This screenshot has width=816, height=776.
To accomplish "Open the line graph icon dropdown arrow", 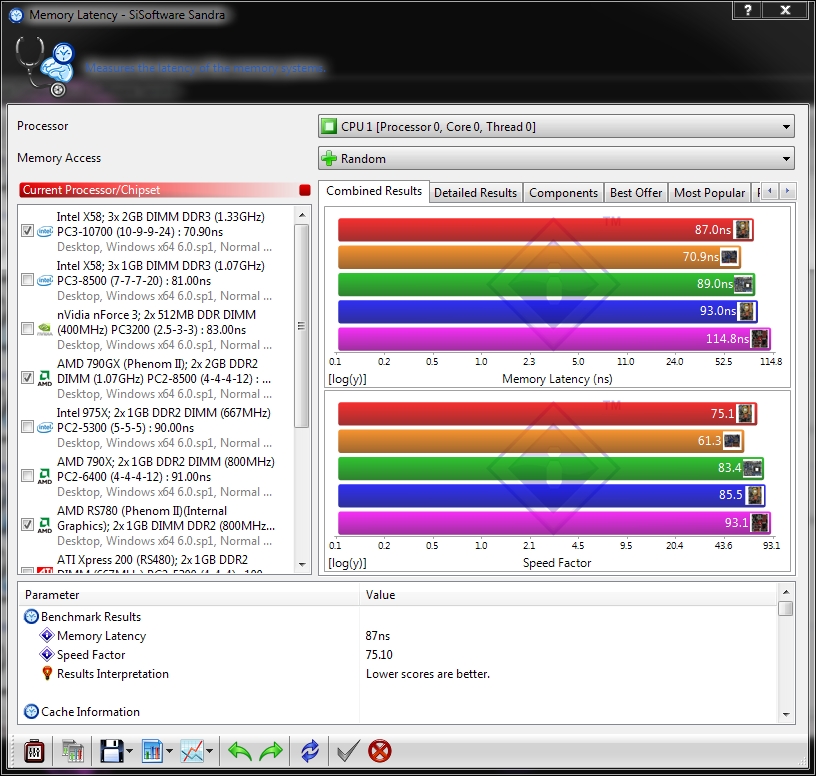I will [x=210, y=751].
